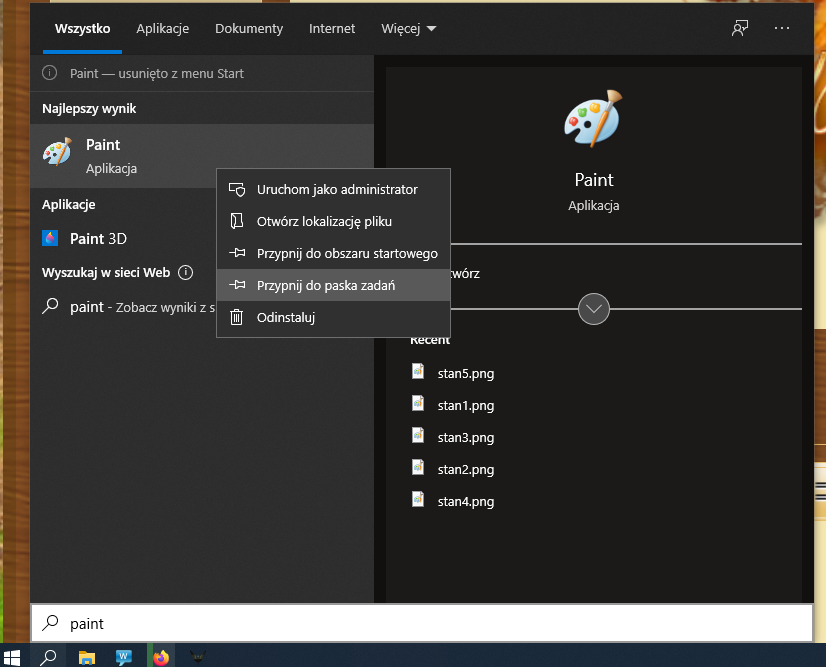Image resolution: width=826 pixels, height=667 pixels.
Task: Click the taskbar search magnifier icon
Action: click(48, 657)
